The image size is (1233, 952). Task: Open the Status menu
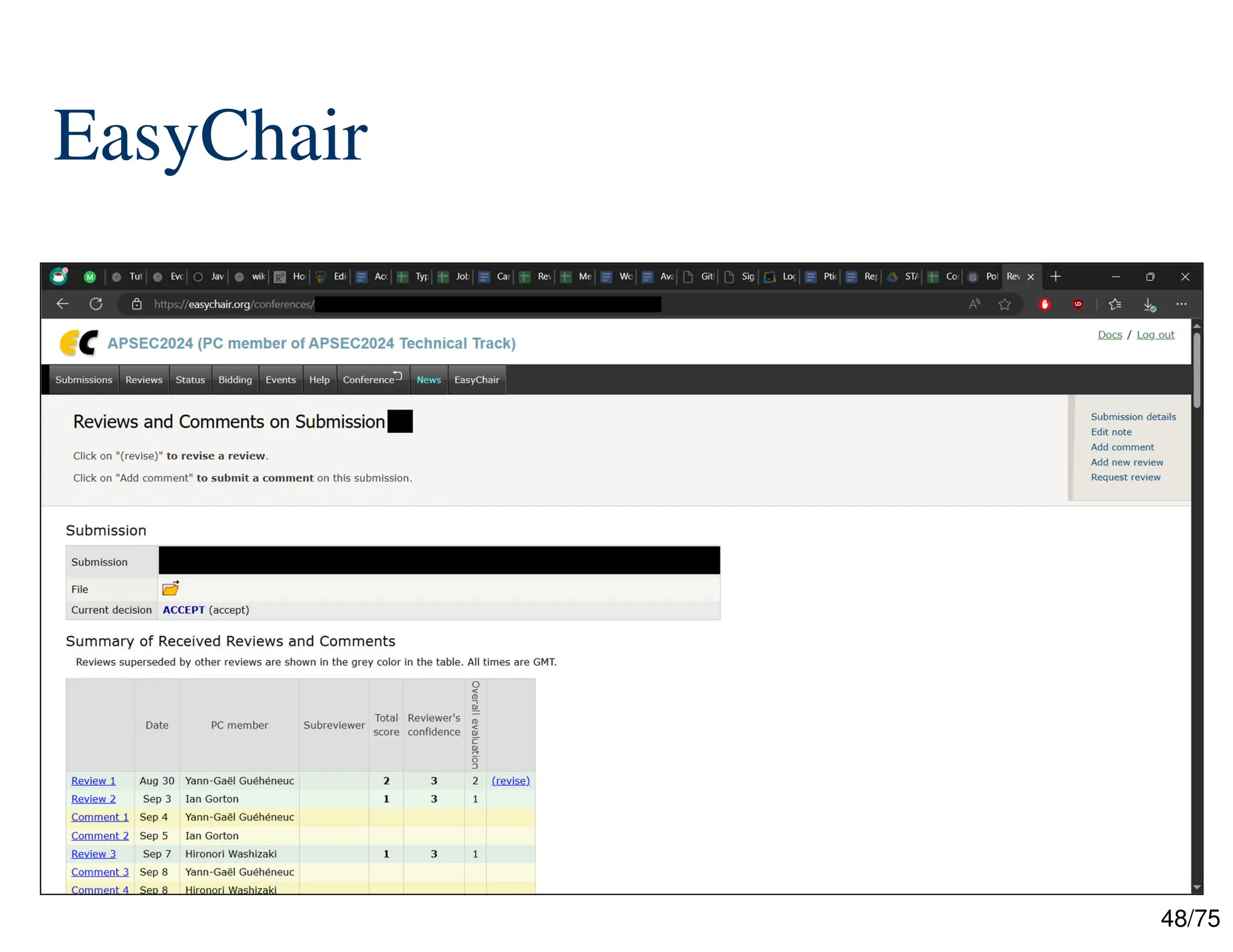(x=190, y=380)
